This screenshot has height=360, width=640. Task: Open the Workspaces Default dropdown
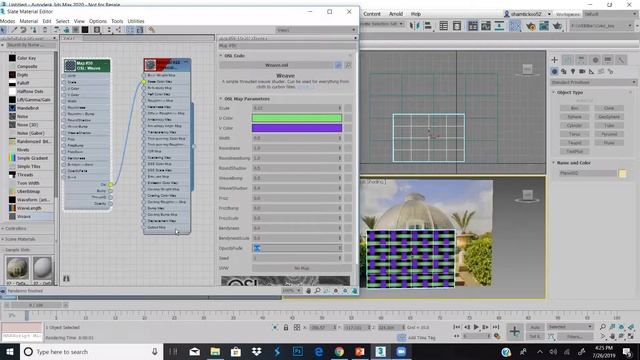pos(610,14)
